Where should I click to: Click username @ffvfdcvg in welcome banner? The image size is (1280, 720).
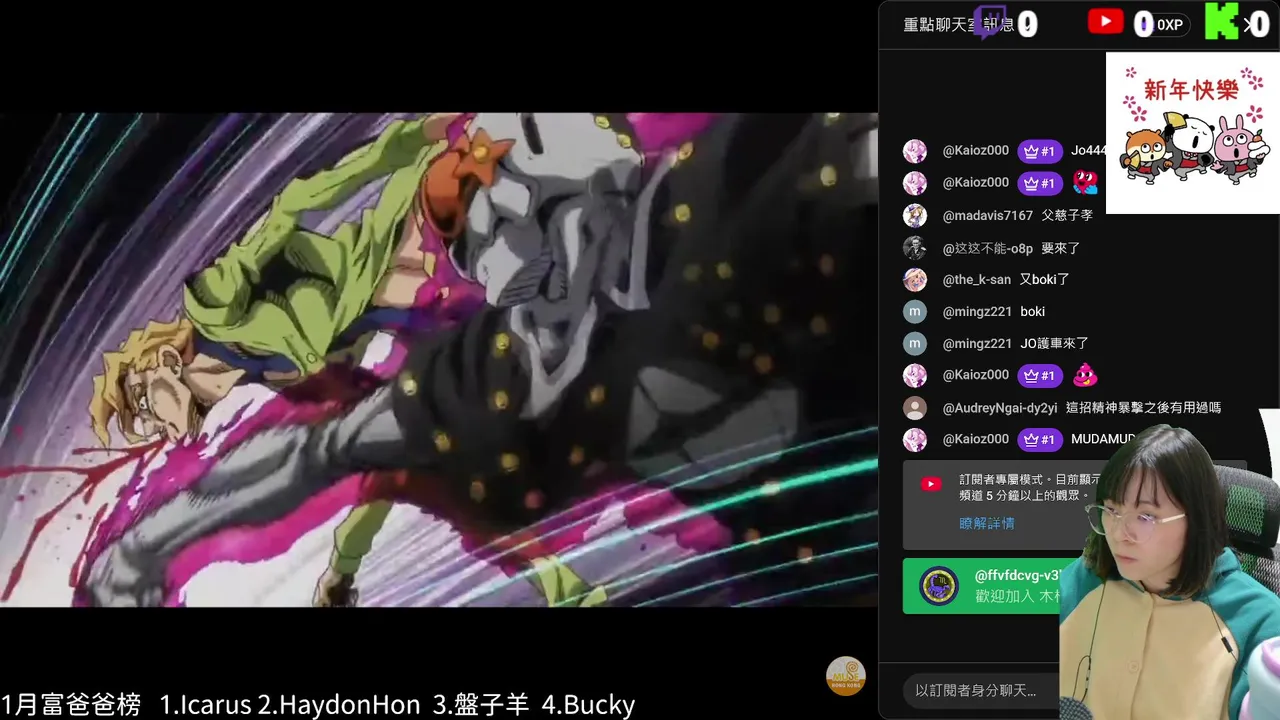(x=1017, y=576)
